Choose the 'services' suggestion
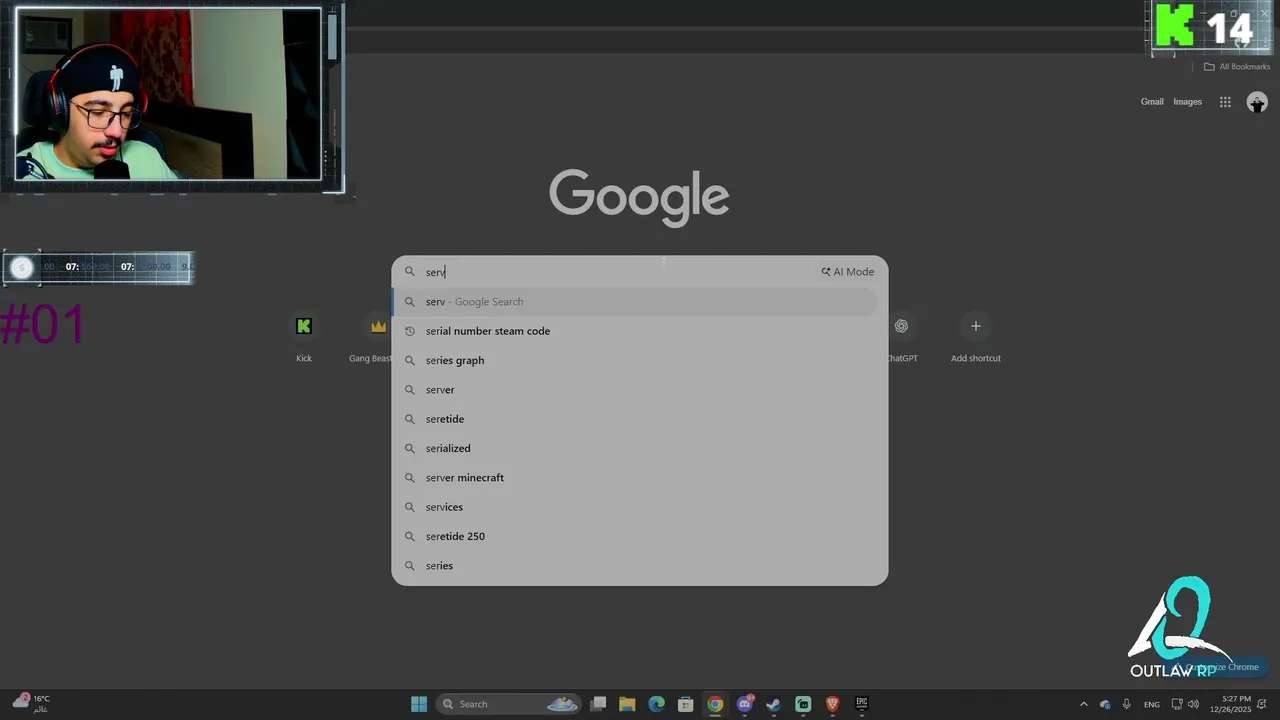Screen dimensions: 1280x720 [634, 507]
